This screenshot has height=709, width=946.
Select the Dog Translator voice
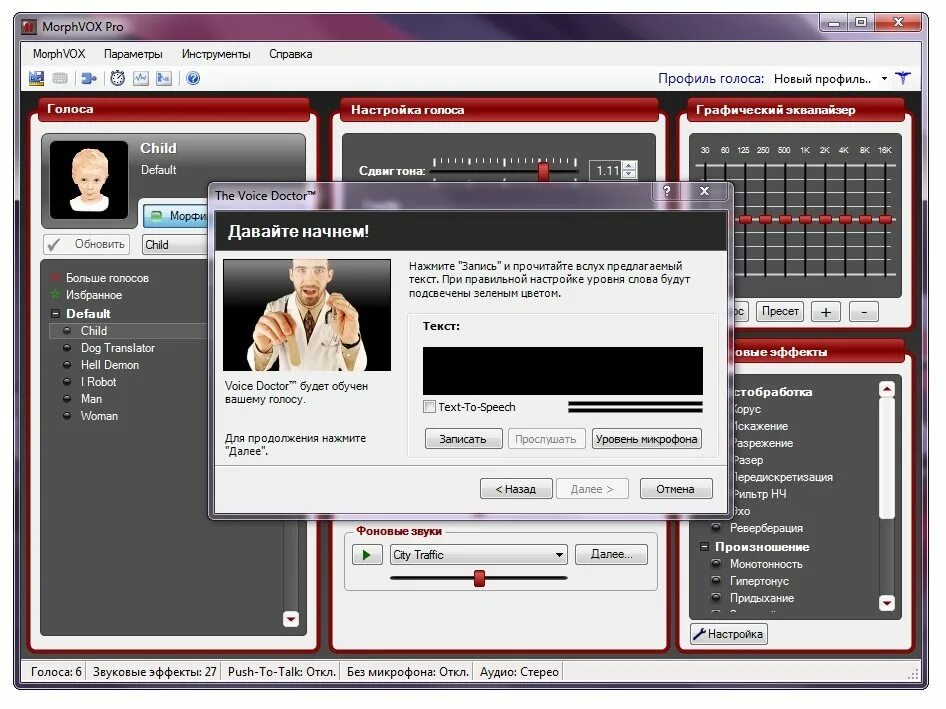coord(118,348)
